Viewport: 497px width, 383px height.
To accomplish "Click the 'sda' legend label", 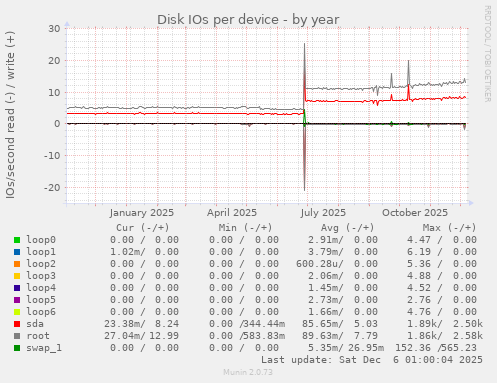I will [x=35, y=324].
